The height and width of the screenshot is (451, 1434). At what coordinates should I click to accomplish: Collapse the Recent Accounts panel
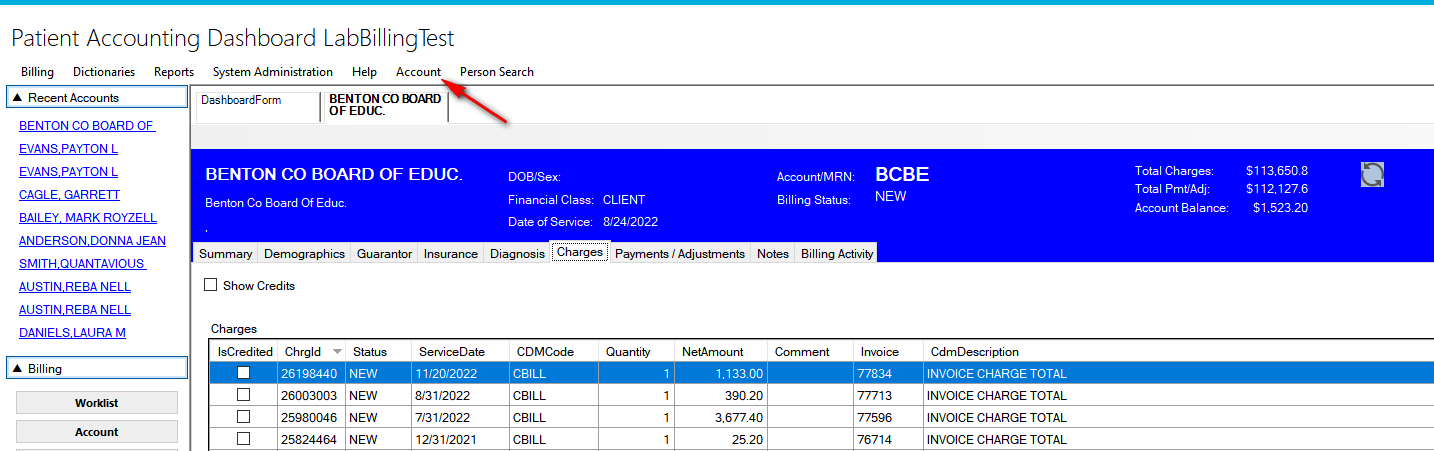[19, 98]
